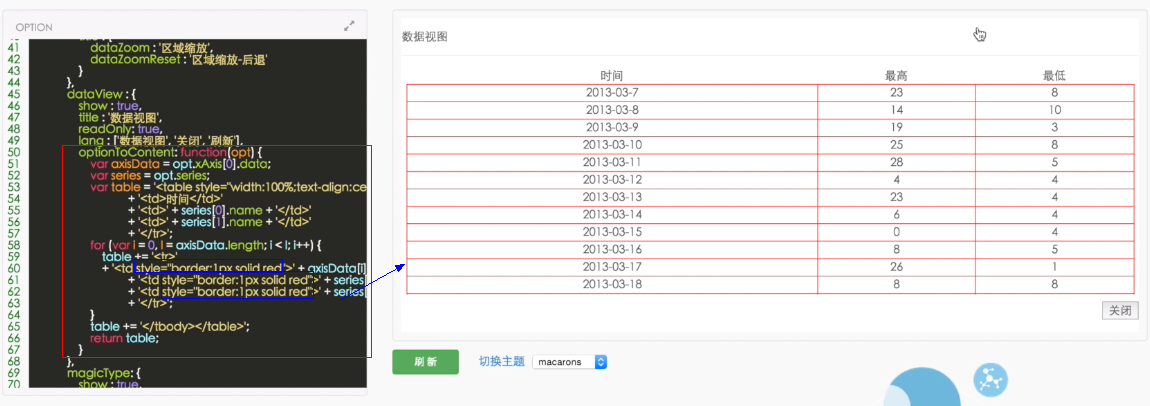Click code line 66 return table
The height and width of the screenshot is (406, 1150).
pos(124,338)
